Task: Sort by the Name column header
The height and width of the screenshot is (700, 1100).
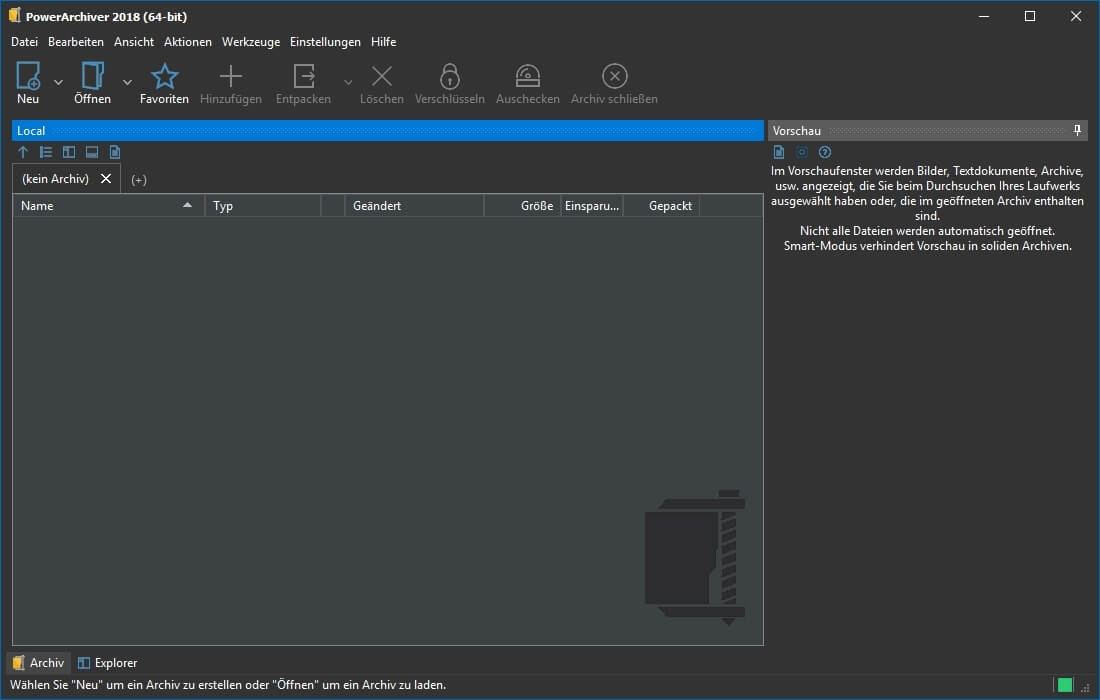Action: (x=100, y=206)
